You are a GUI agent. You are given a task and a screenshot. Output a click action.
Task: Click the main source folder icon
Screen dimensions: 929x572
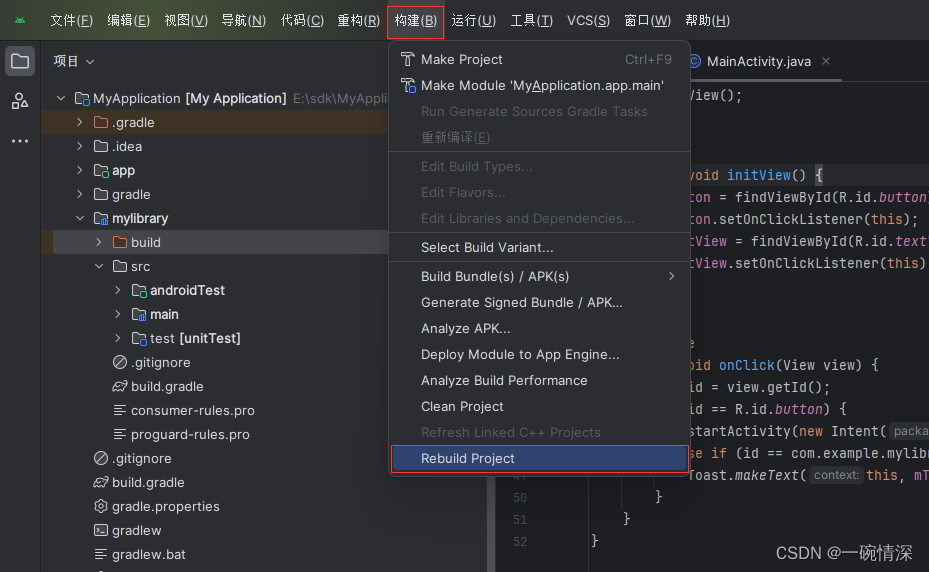139,314
